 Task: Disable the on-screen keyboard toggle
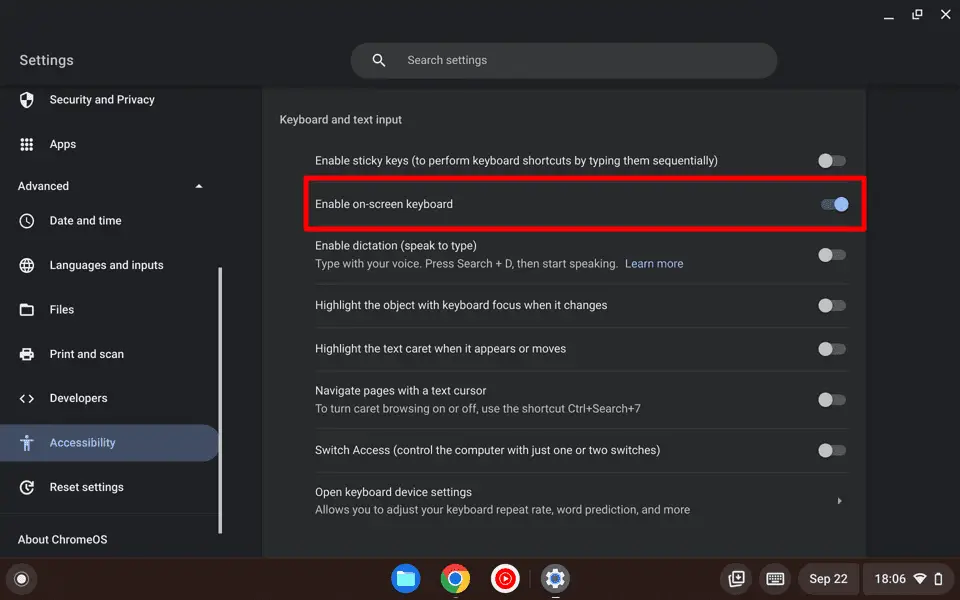tap(832, 204)
